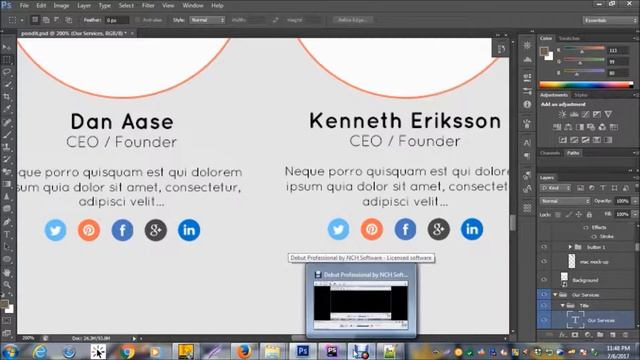The image size is (640, 360).
Task: Open the File menu
Action: point(24,6)
